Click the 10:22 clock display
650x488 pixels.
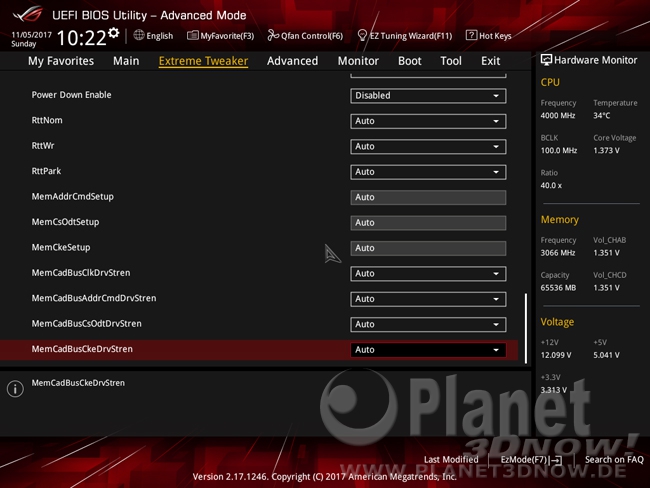81,38
